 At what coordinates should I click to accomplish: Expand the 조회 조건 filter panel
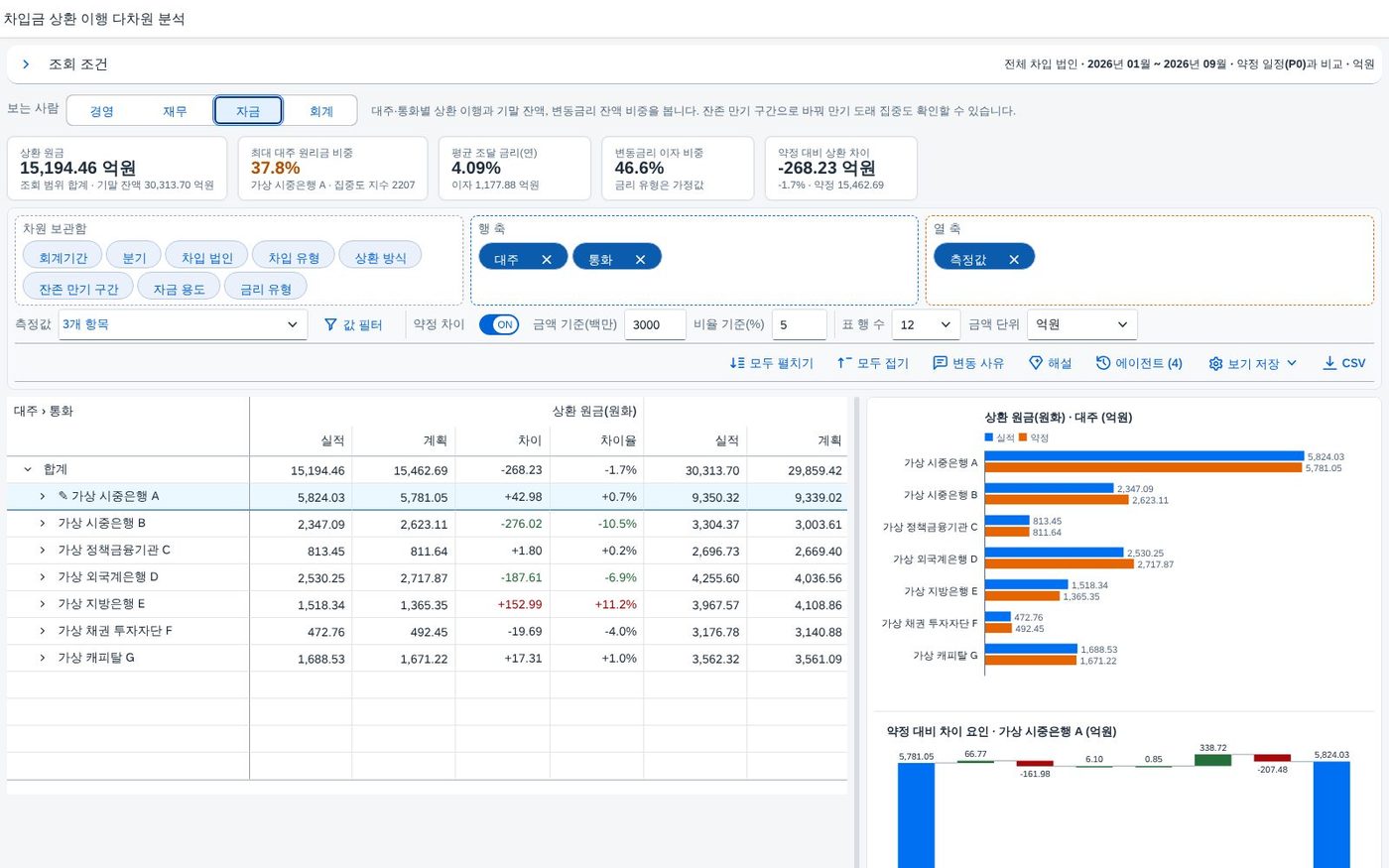[x=26, y=64]
